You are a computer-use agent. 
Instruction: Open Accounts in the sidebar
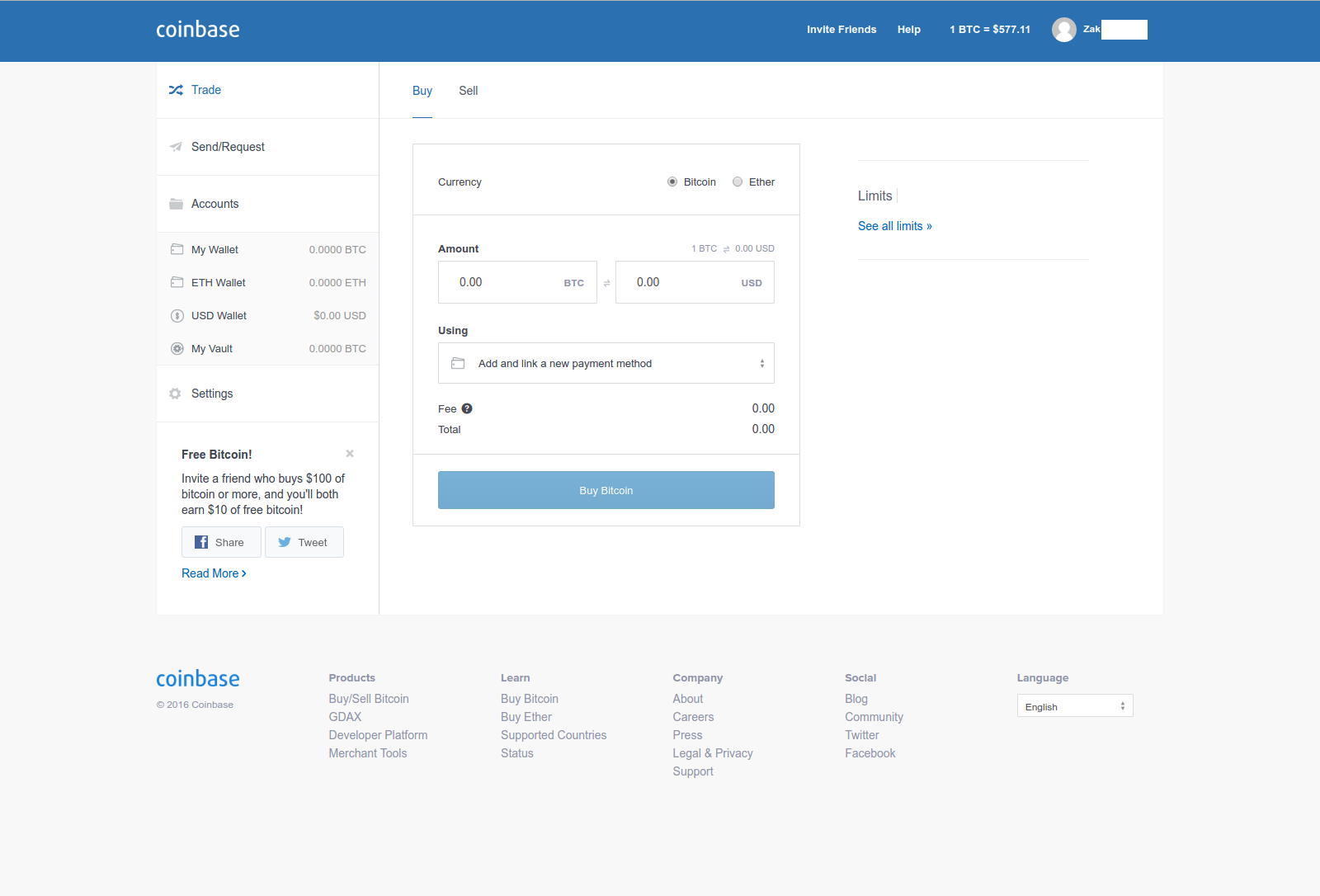(267, 204)
